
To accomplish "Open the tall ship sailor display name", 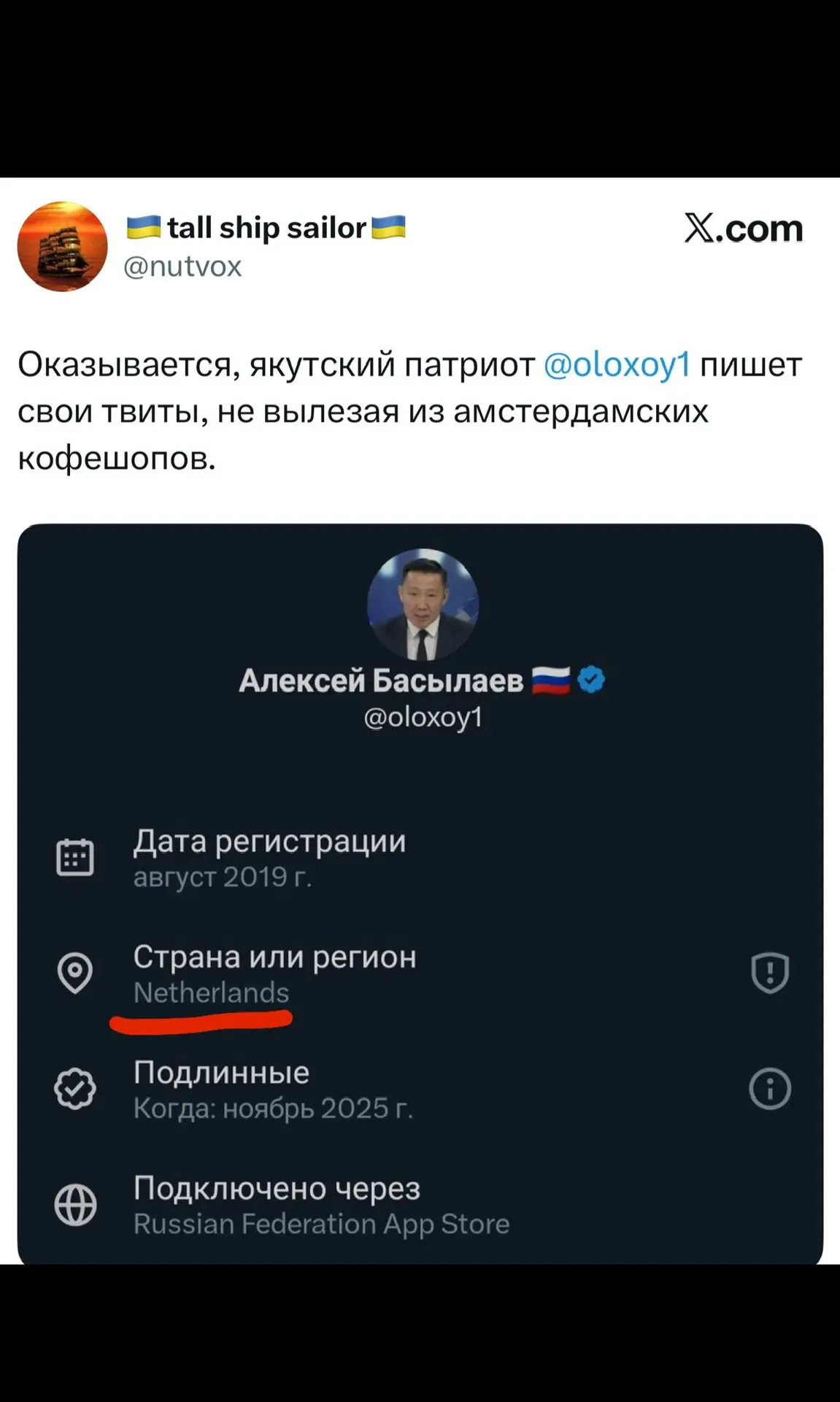I will pos(266,228).
